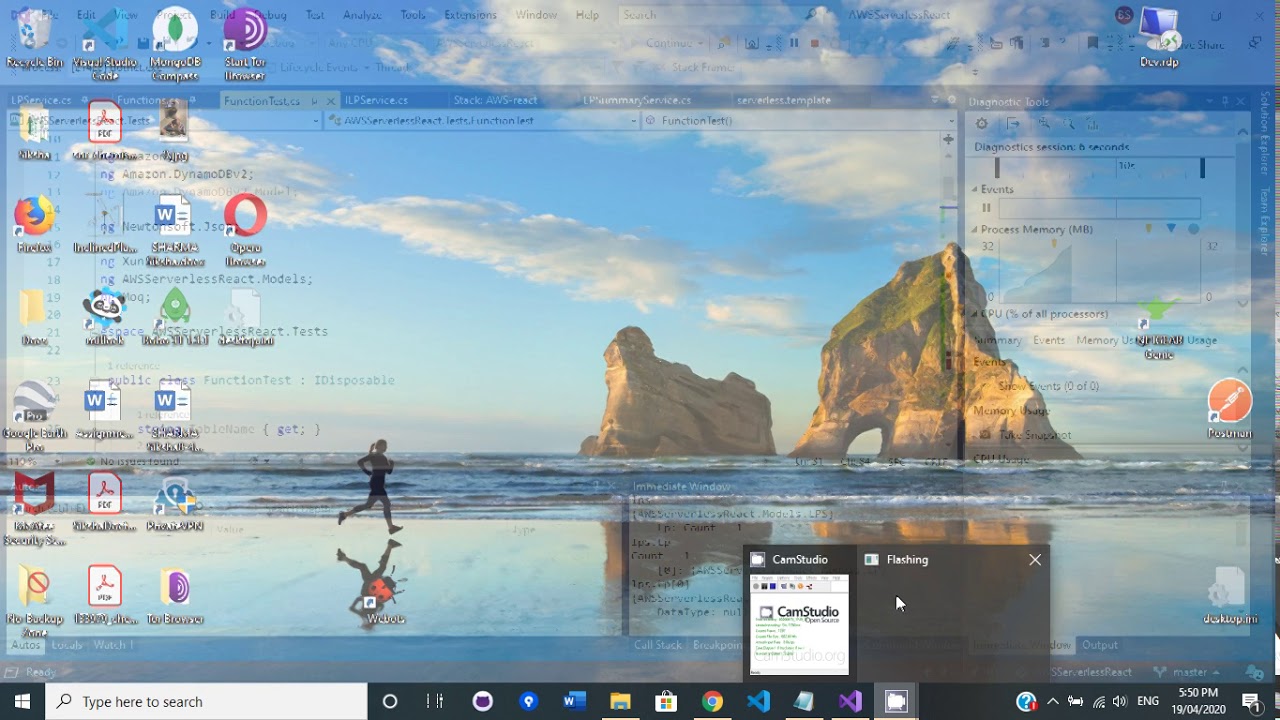Screen dimensions: 1280x720
Task: Click ENG language indicator
Action: 1148,701
